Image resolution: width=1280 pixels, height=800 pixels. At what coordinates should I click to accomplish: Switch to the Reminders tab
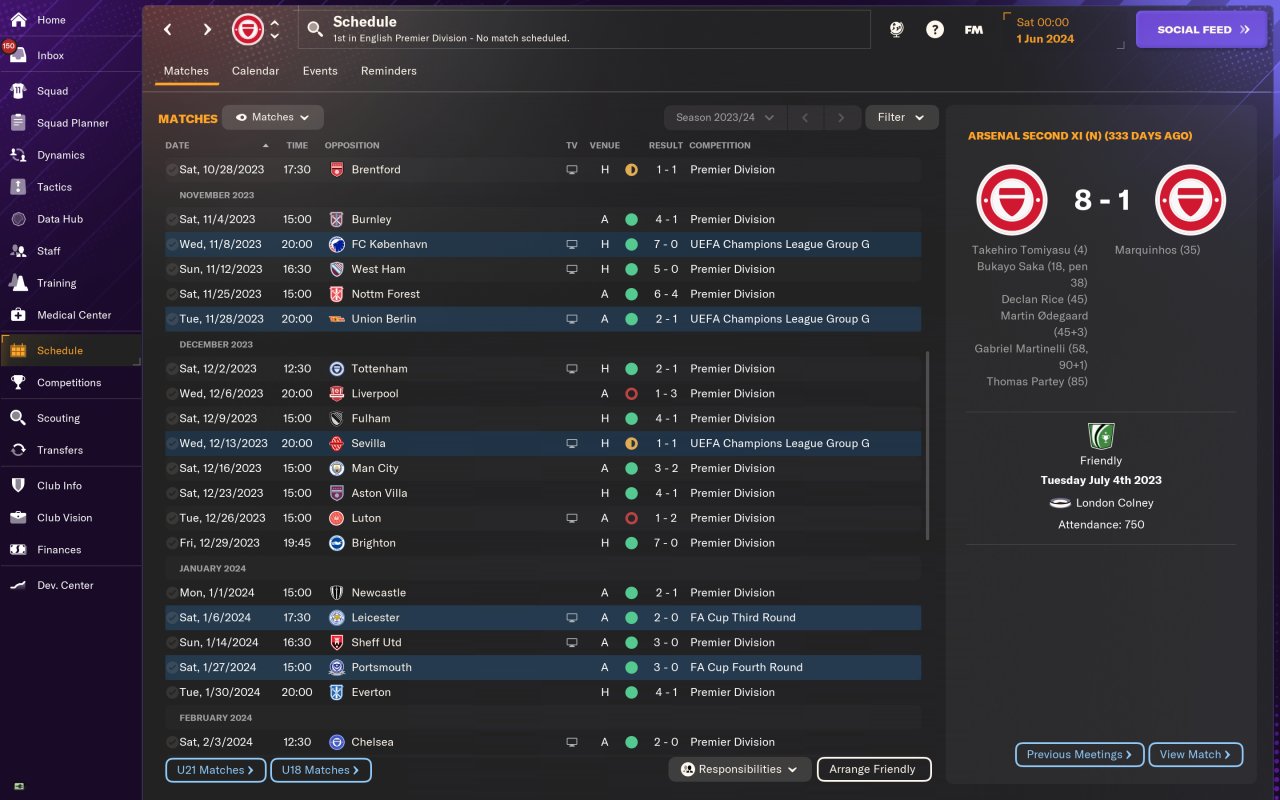389,72
